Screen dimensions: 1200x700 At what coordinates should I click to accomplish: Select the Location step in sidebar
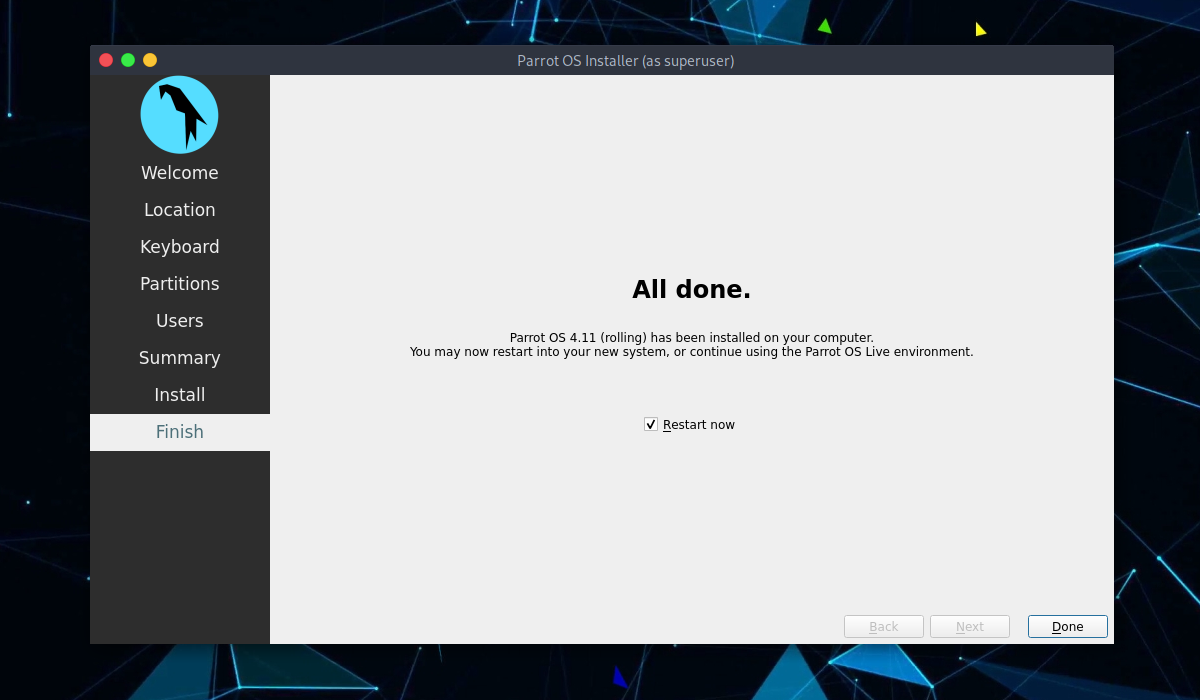coord(180,210)
